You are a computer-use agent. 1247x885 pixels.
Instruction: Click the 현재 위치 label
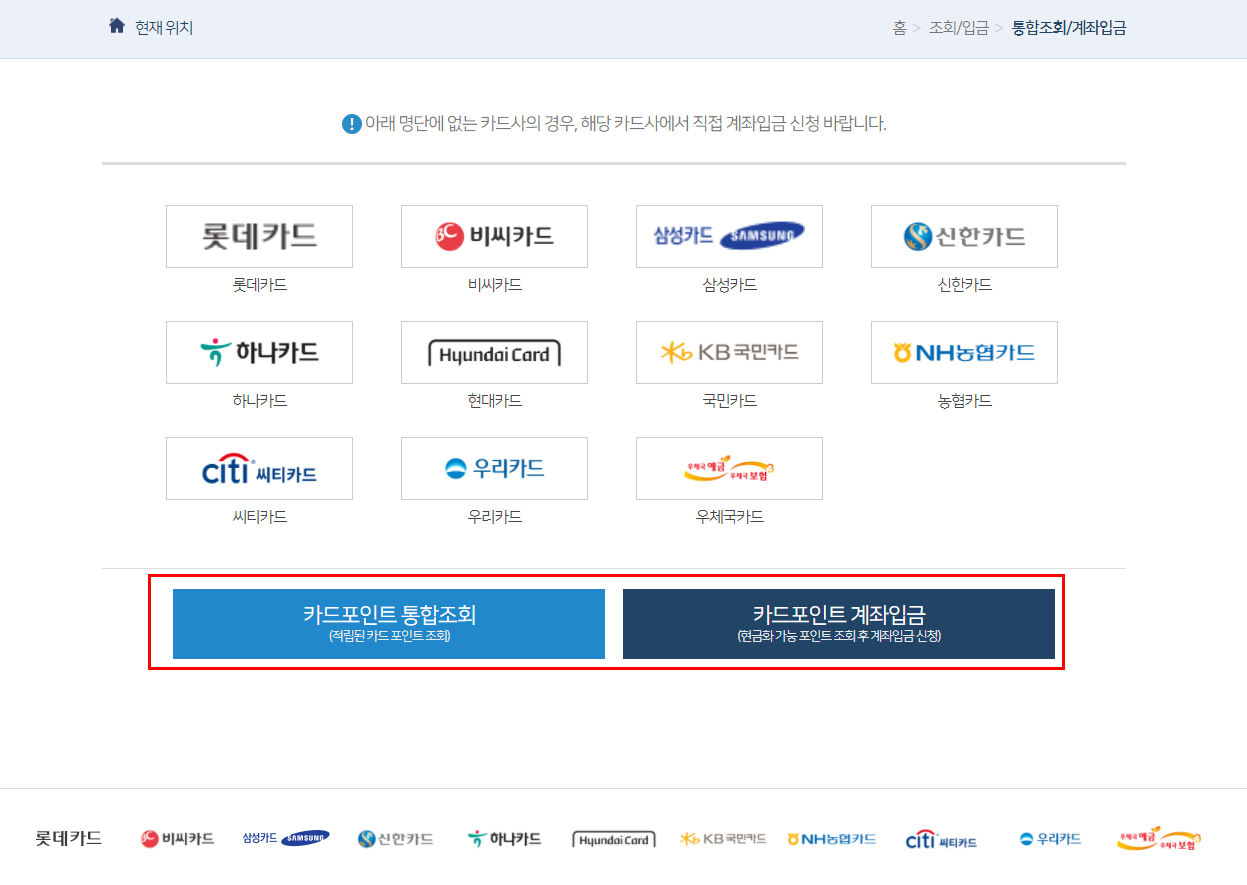point(164,28)
